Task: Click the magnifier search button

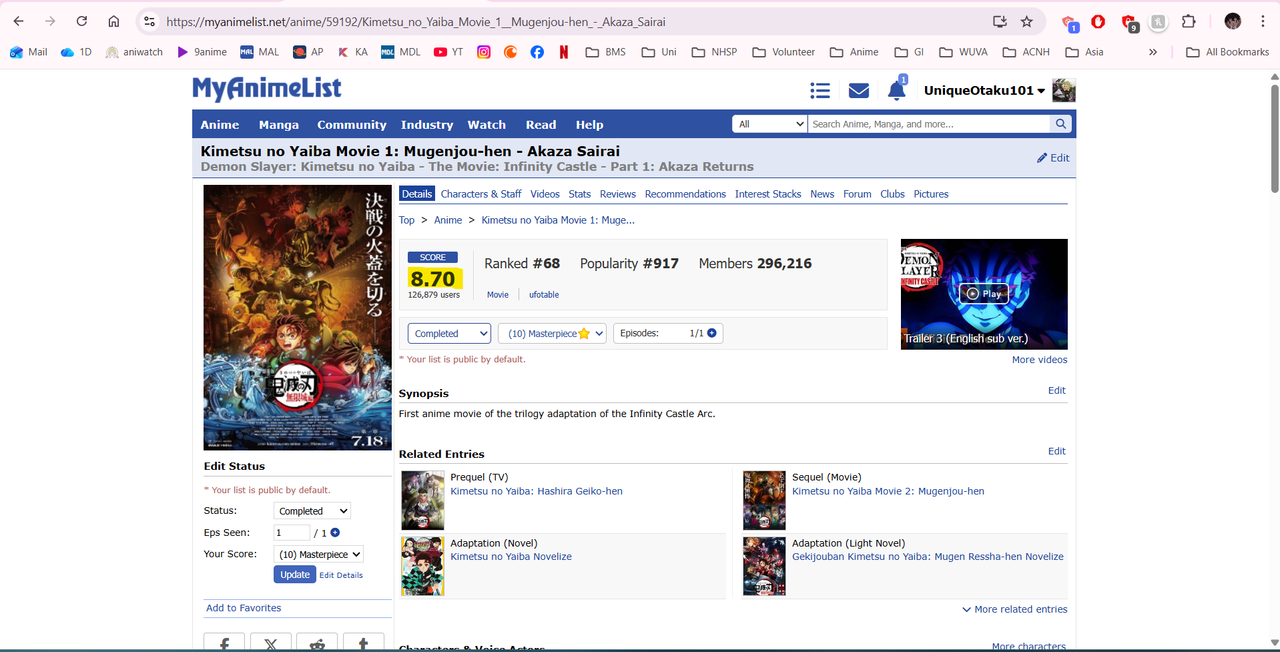Action: [x=1061, y=124]
